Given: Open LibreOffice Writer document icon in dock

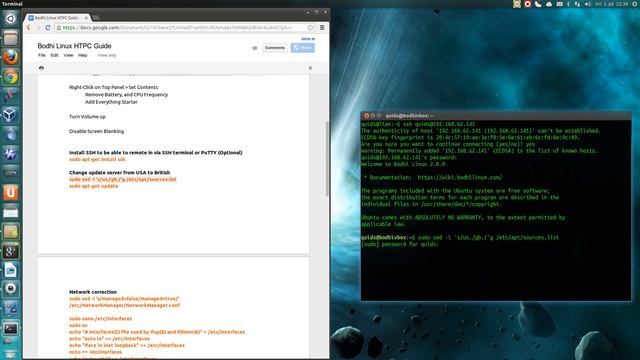Looking at the screenshot, I should pyautogui.click(x=11, y=270).
